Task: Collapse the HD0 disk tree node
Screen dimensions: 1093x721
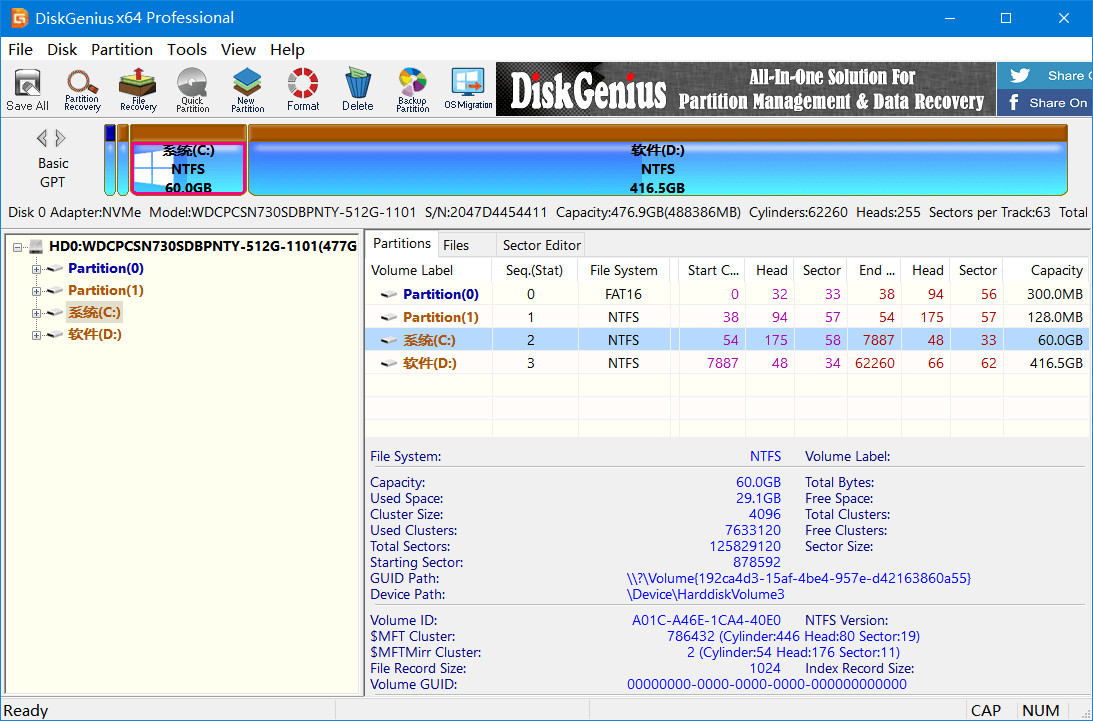Action: tap(19, 246)
